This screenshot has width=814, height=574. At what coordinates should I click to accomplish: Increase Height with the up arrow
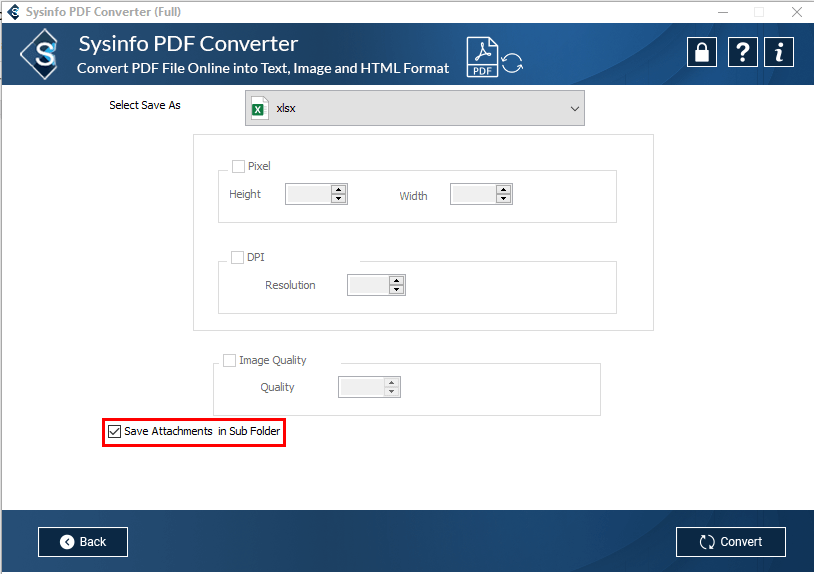[x=338, y=189]
